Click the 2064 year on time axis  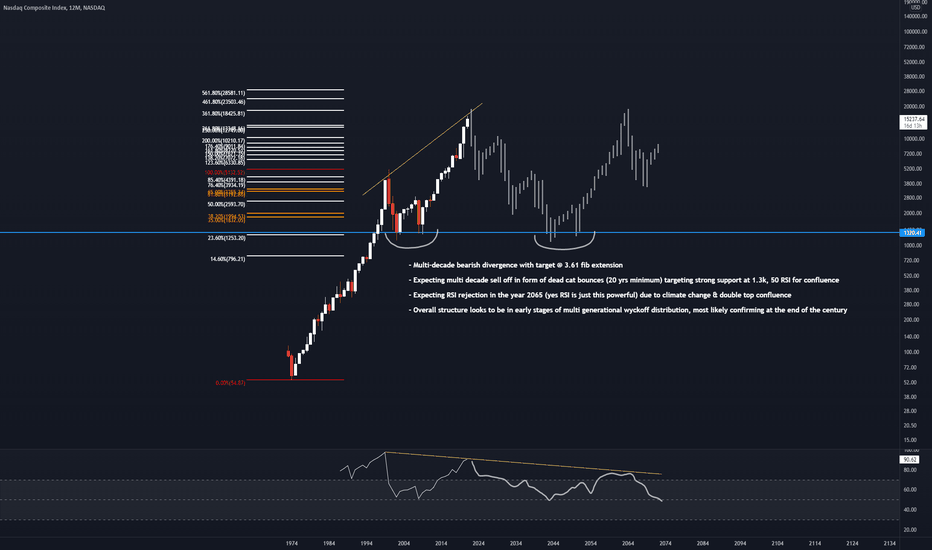[x=628, y=543]
